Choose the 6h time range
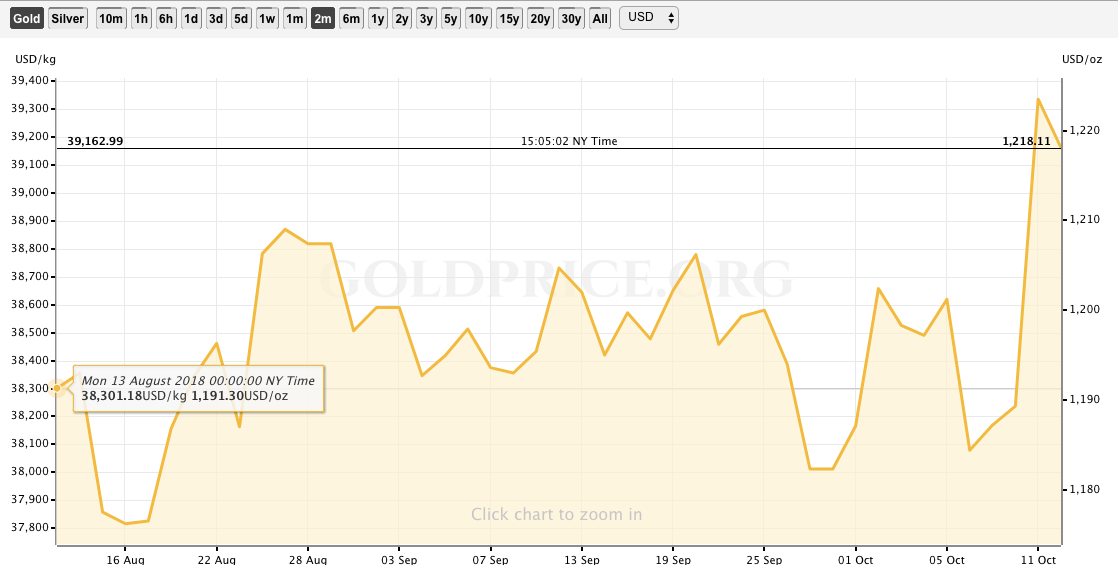Screen dimensions: 1118x588 pyautogui.click(x=166, y=18)
